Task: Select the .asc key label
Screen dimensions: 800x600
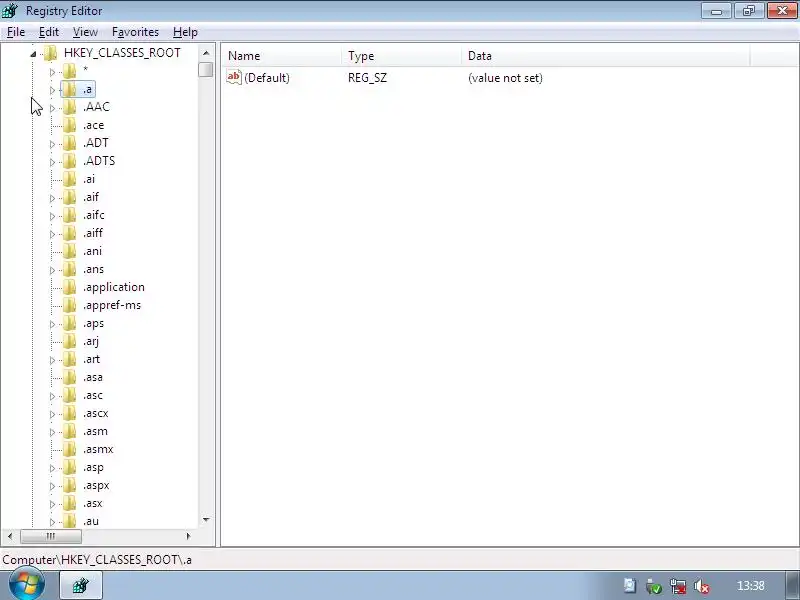Action: tap(93, 395)
